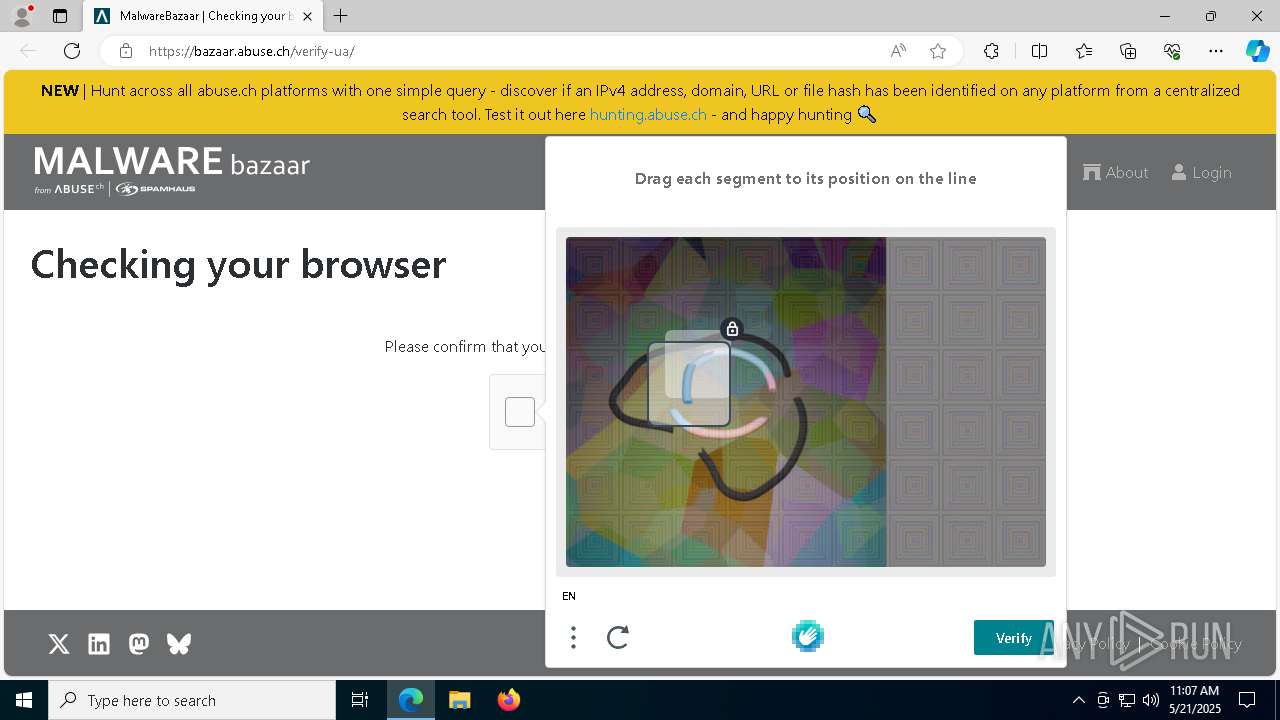The width and height of the screenshot is (1280, 720).
Task: Open the Mastodon social link
Action: tap(139, 644)
